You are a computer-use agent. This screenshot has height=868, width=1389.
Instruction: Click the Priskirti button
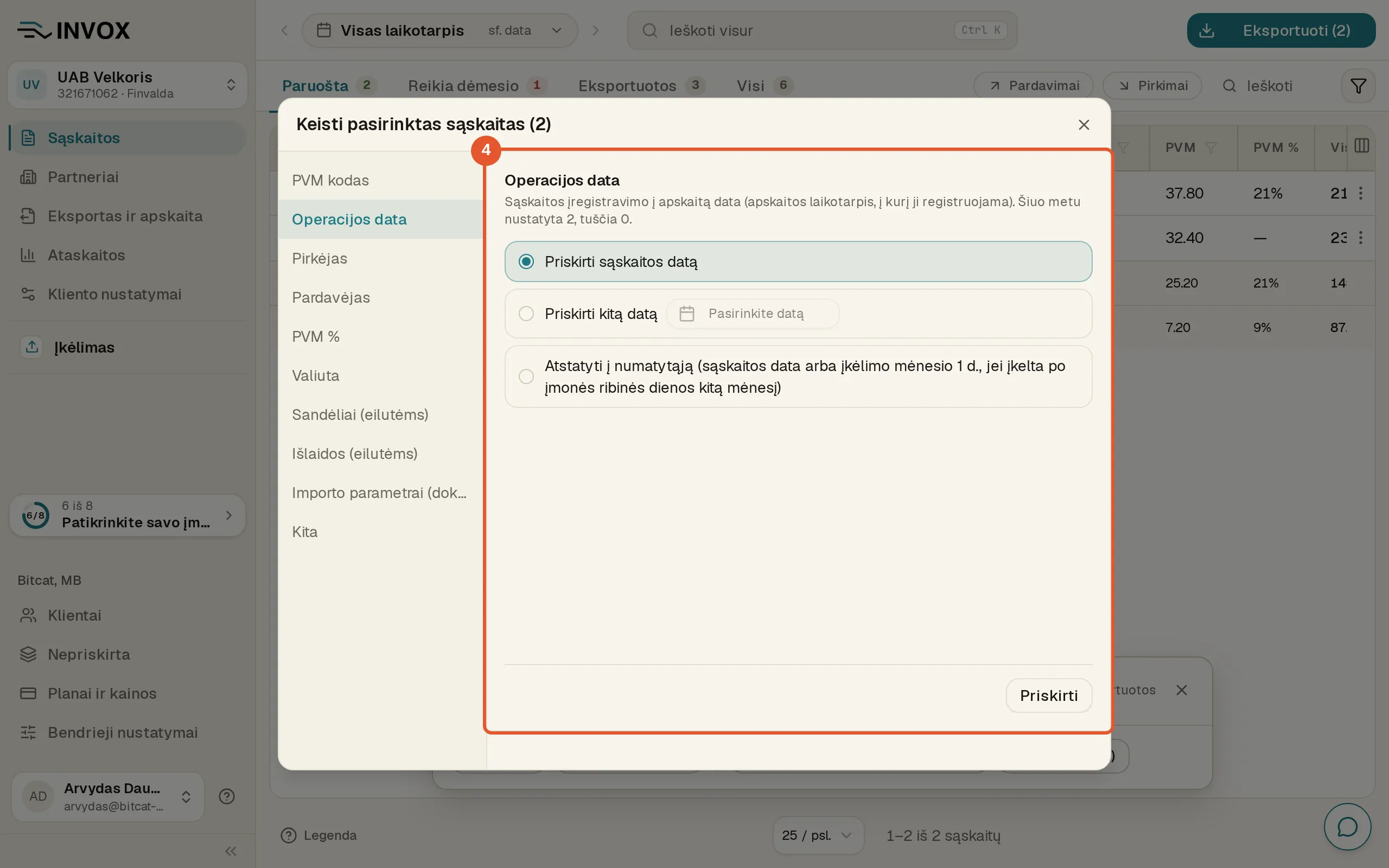pyautogui.click(x=1049, y=695)
